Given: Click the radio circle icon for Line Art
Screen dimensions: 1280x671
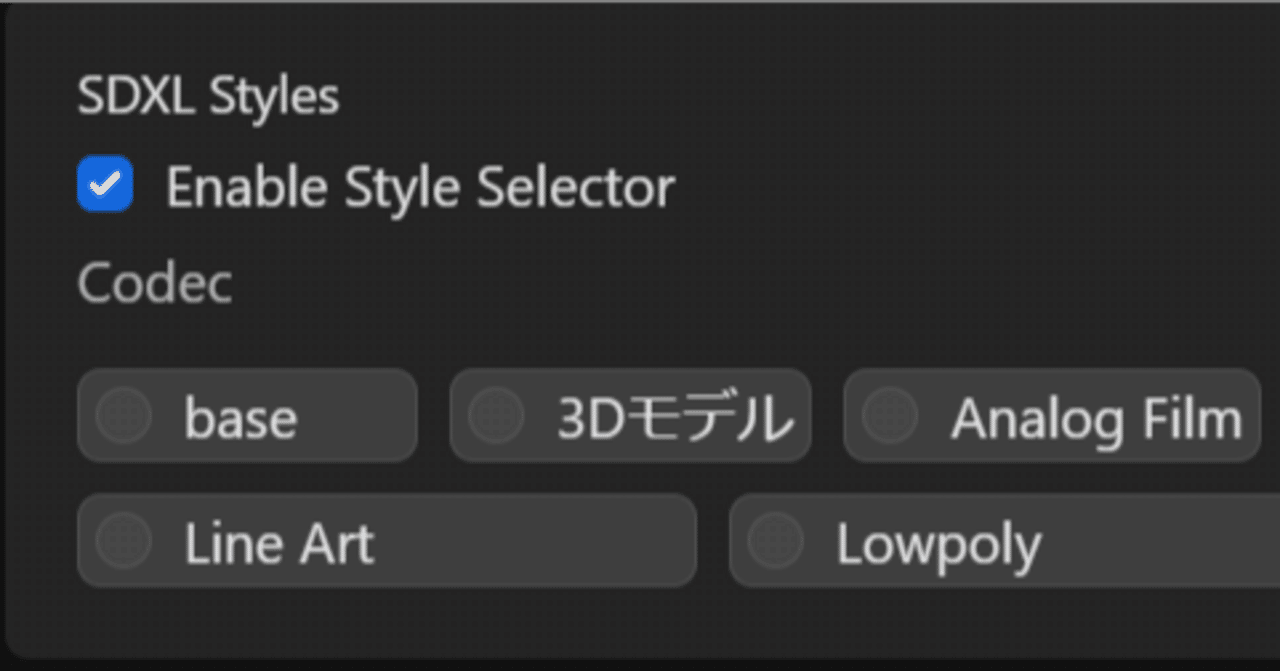Looking at the screenshot, I should point(124,541).
